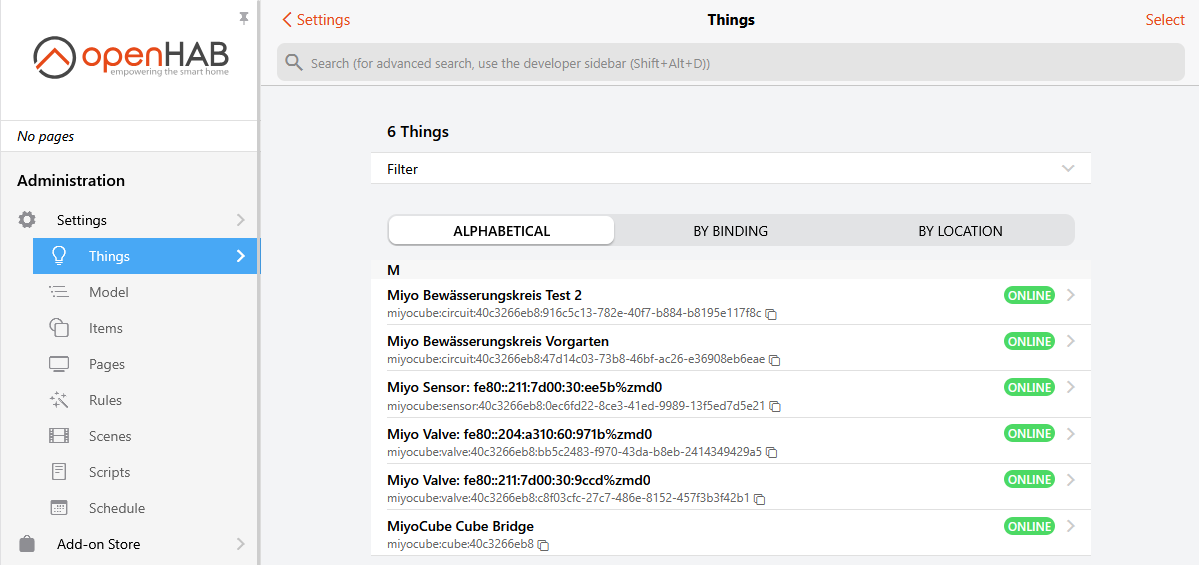Open details chevron for MiyoCube Cube Bridge
Image resolution: width=1199 pixels, height=565 pixels.
tap(1071, 526)
